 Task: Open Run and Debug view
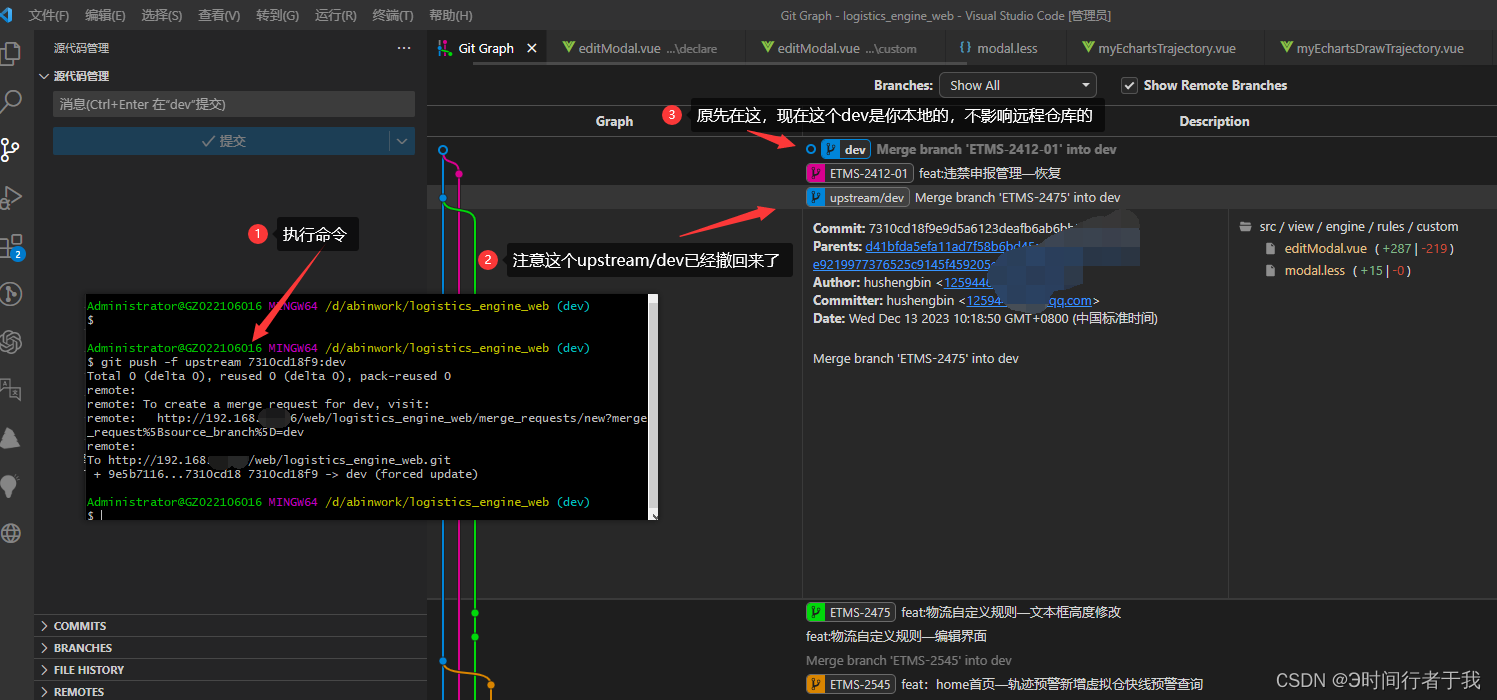pyautogui.click(x=11, y=198)
